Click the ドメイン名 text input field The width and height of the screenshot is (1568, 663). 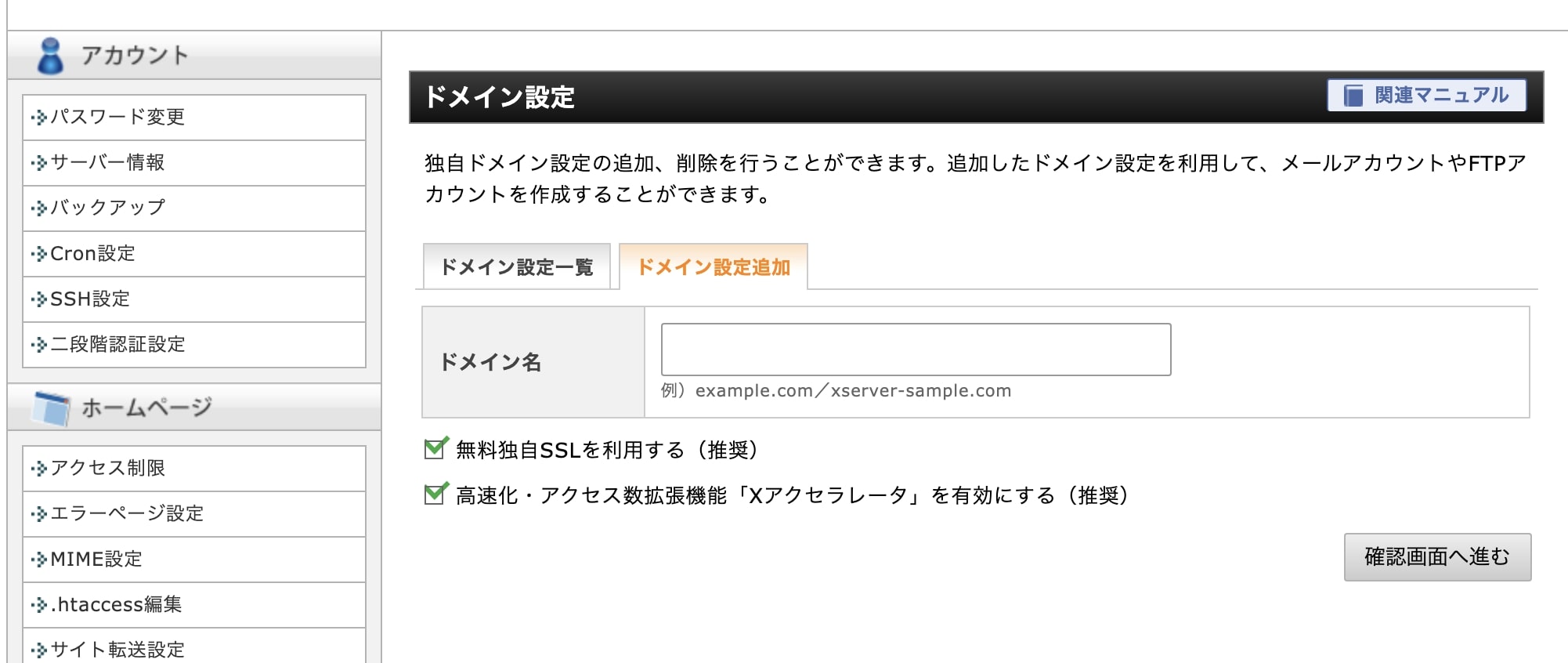click(916, 350)
